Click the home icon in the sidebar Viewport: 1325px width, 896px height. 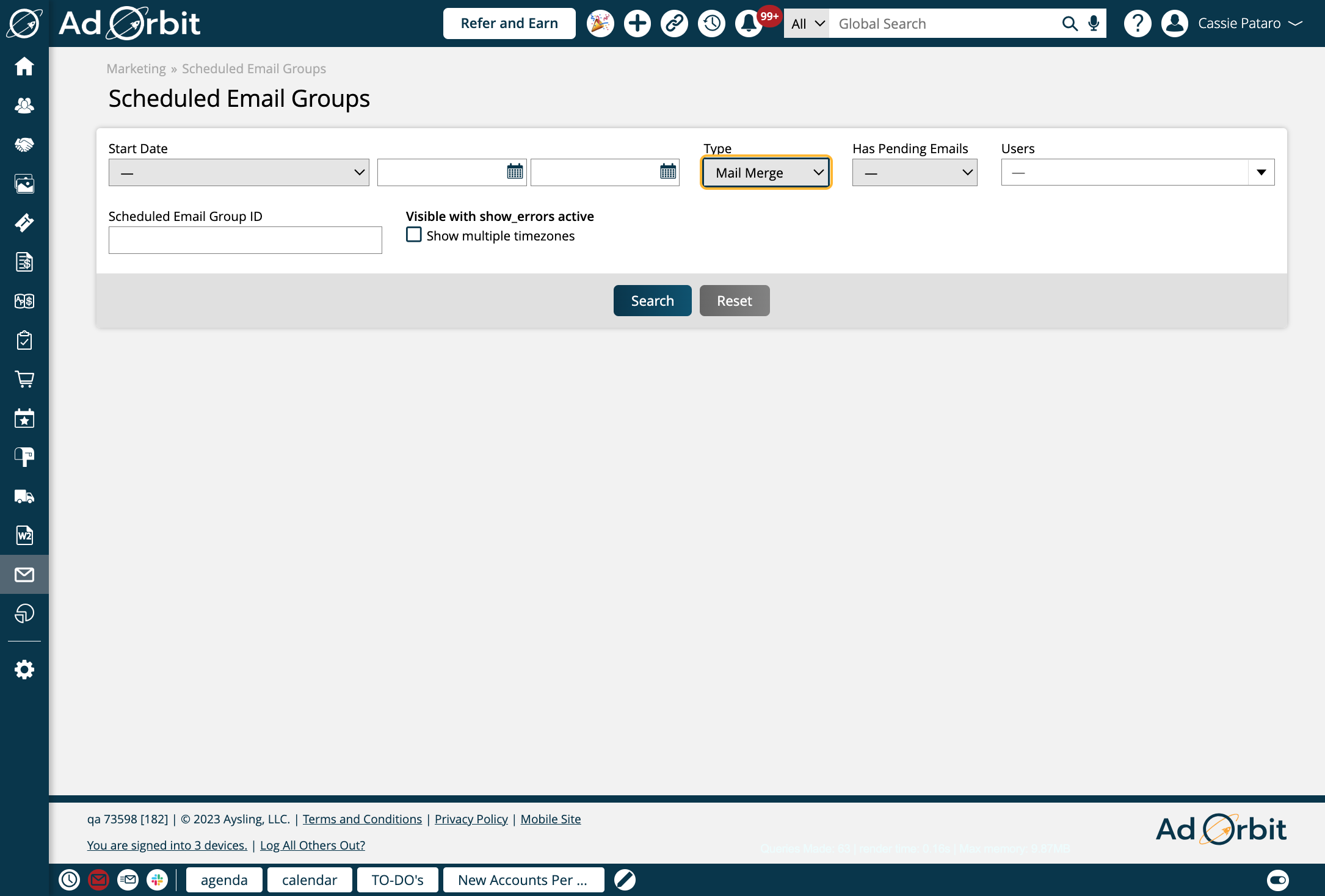[x=24, y=66]
